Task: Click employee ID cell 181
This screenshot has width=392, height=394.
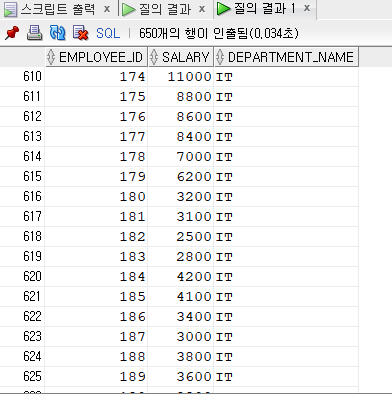Action: [x=96, y=217]
